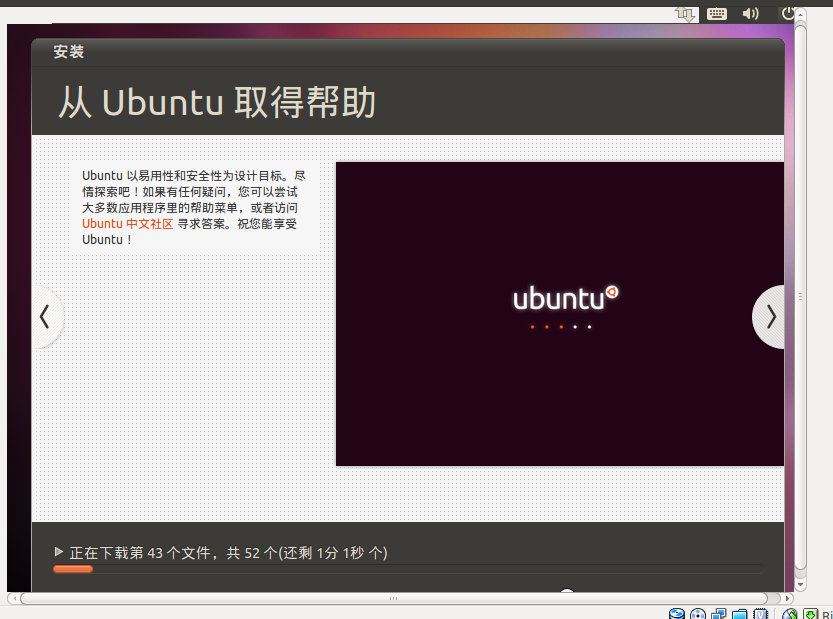Click the heading 从 Ubuntu 取得帮助
The image size is (833, 619).
tap(217, 102)
